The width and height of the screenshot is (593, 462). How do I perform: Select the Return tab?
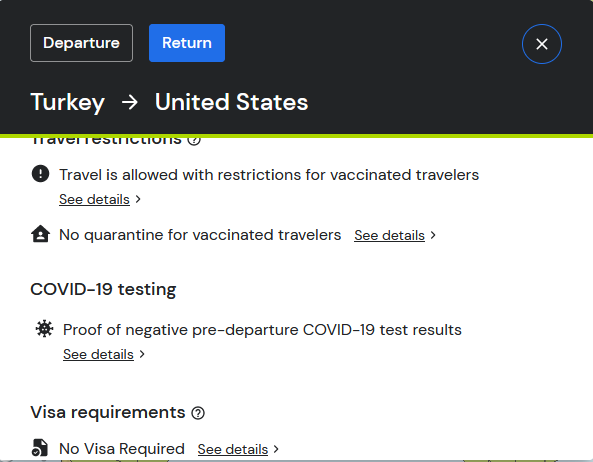(187, 43)
